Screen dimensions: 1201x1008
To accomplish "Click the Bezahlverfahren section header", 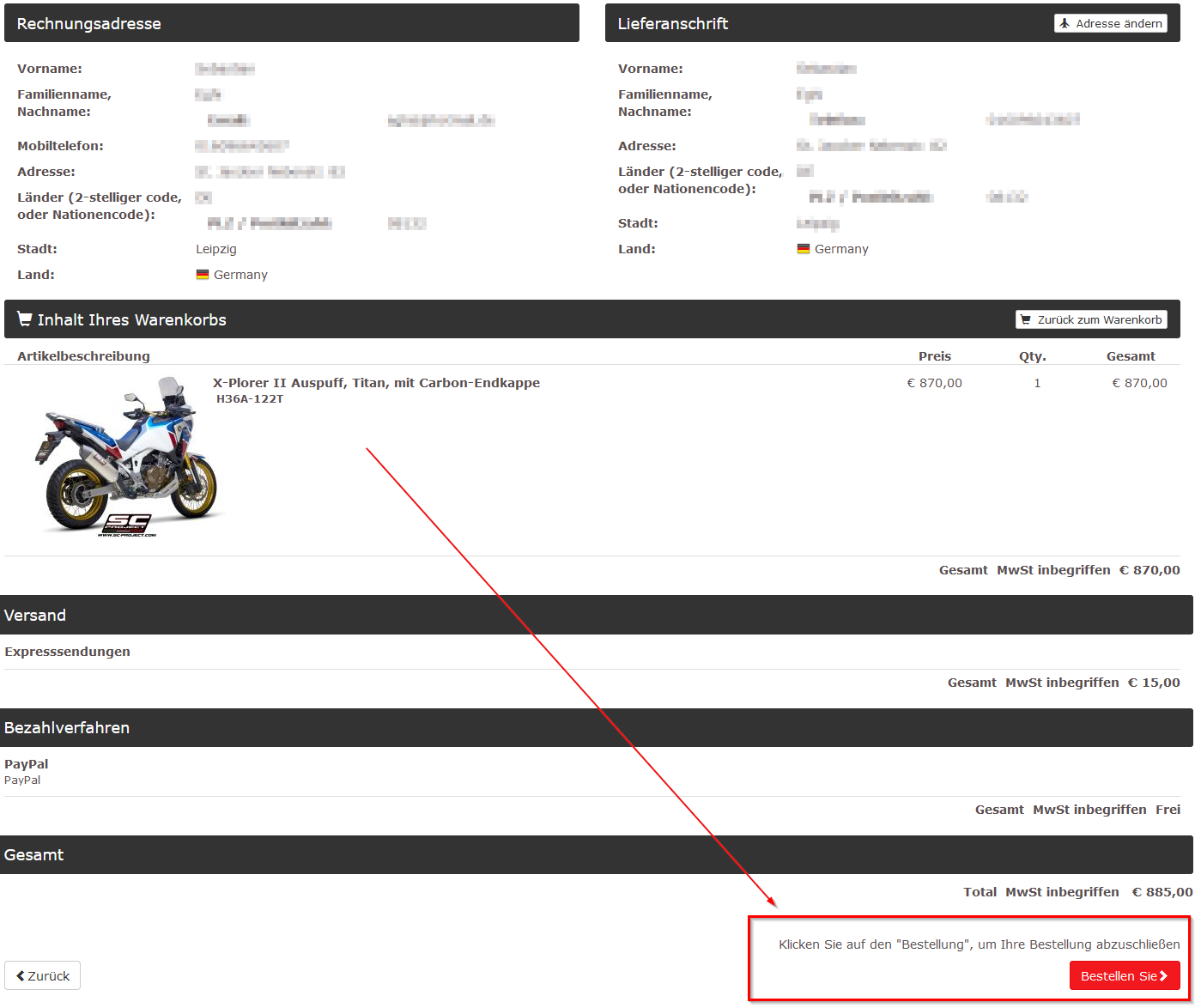I will coord(67,727).
